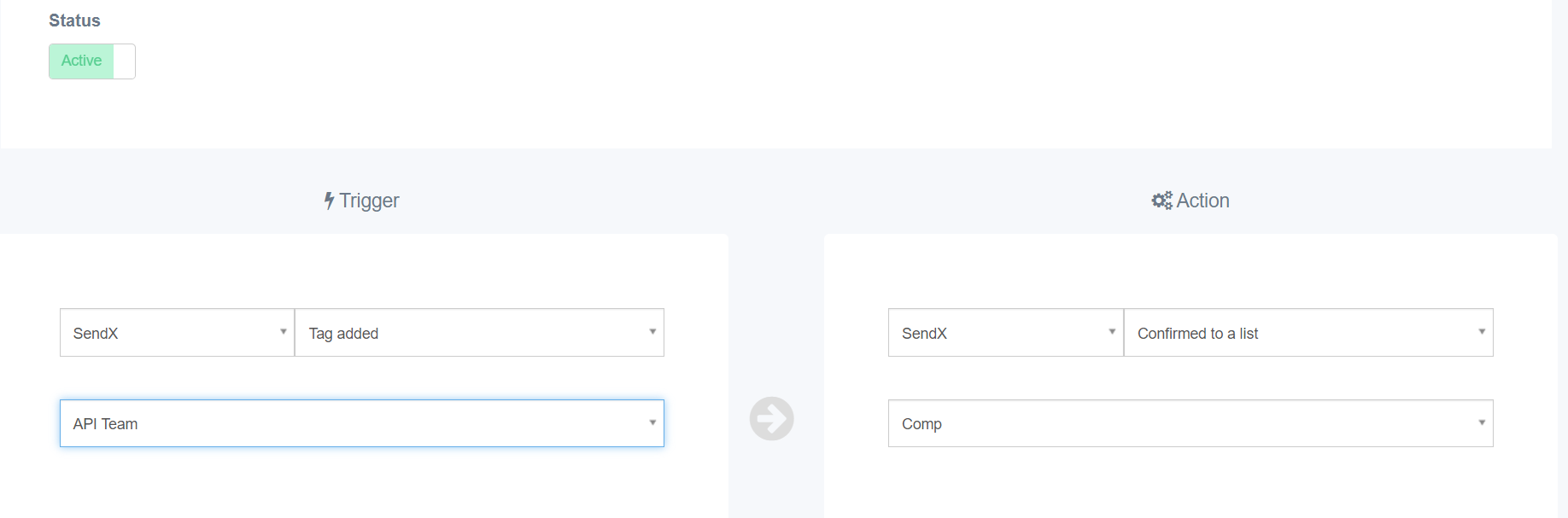Click the lightning bolt Trigger icon

(x=329, y=201)
